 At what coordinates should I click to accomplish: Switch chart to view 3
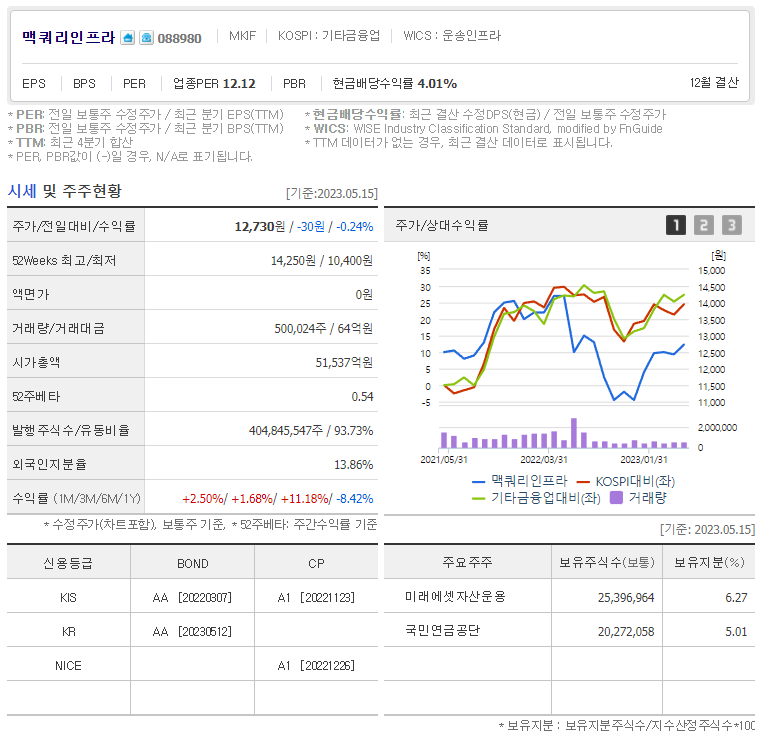pos(732,225)
